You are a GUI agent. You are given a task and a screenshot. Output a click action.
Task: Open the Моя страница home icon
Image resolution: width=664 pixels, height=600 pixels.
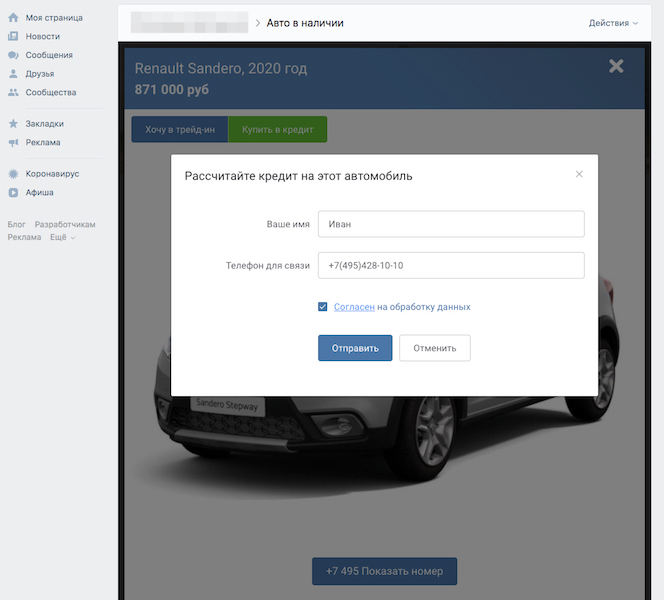click(13, 18)
